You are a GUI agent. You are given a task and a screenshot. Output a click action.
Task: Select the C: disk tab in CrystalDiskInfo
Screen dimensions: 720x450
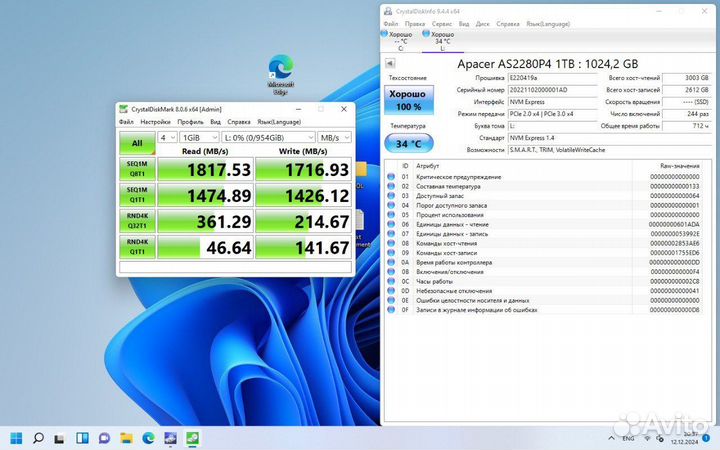pyautogui.click(x=398, y=41)
